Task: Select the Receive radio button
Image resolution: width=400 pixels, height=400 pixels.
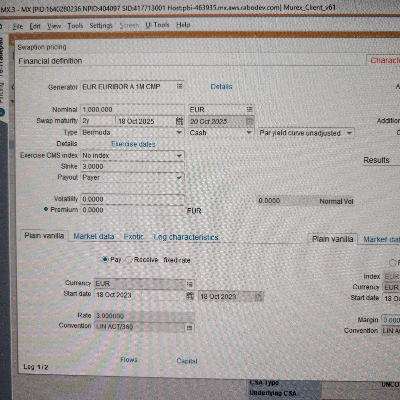Action: coord(129,259)
